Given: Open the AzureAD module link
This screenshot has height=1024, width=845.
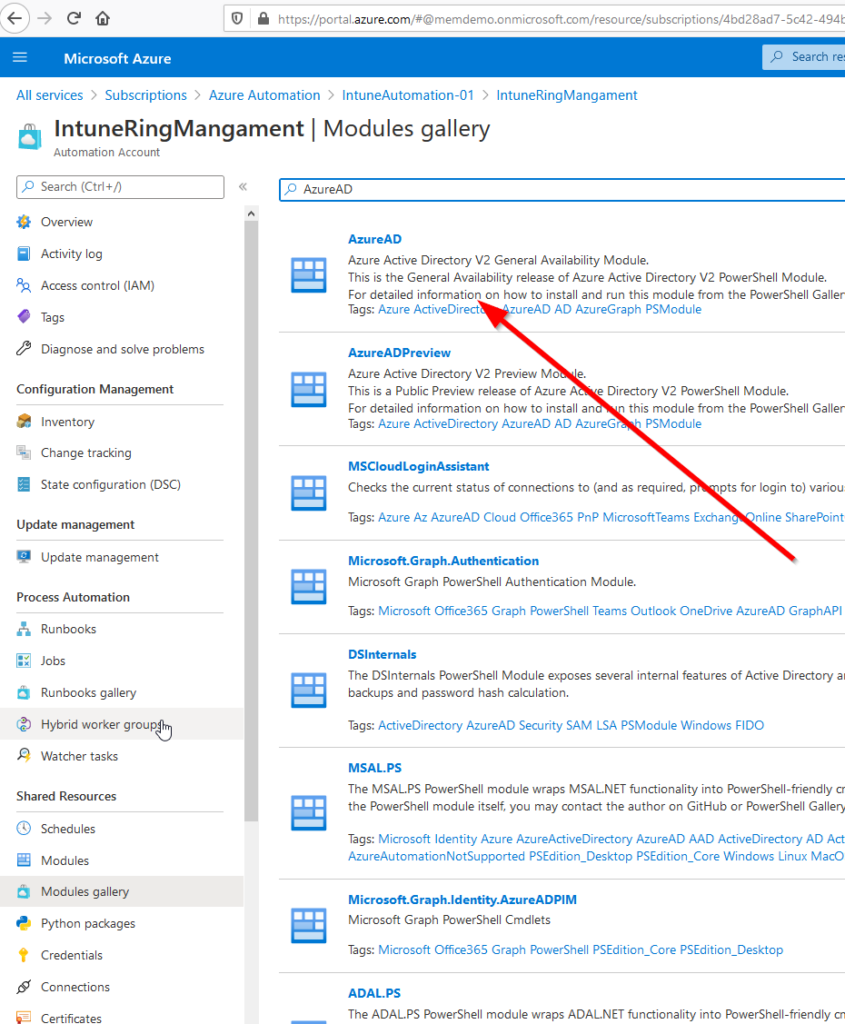Looking at the screenshot, I should click(375, 239).
